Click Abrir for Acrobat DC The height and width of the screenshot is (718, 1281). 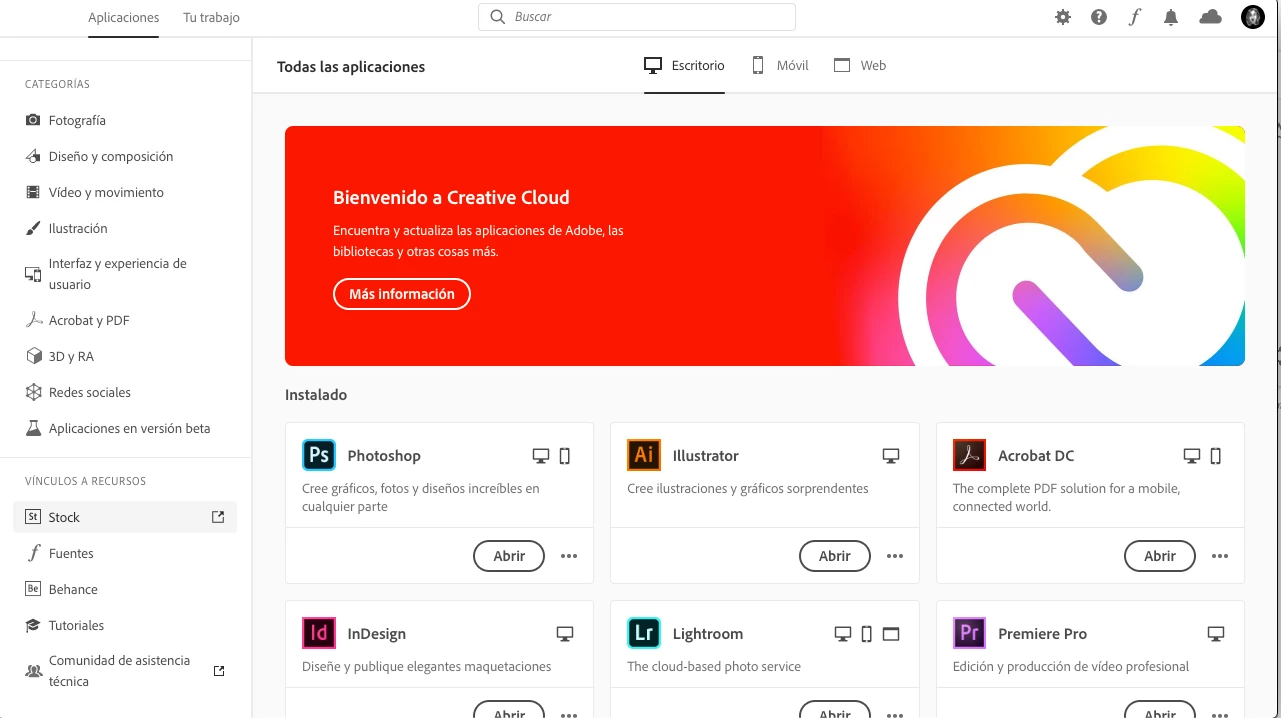tap(1160, 556)
